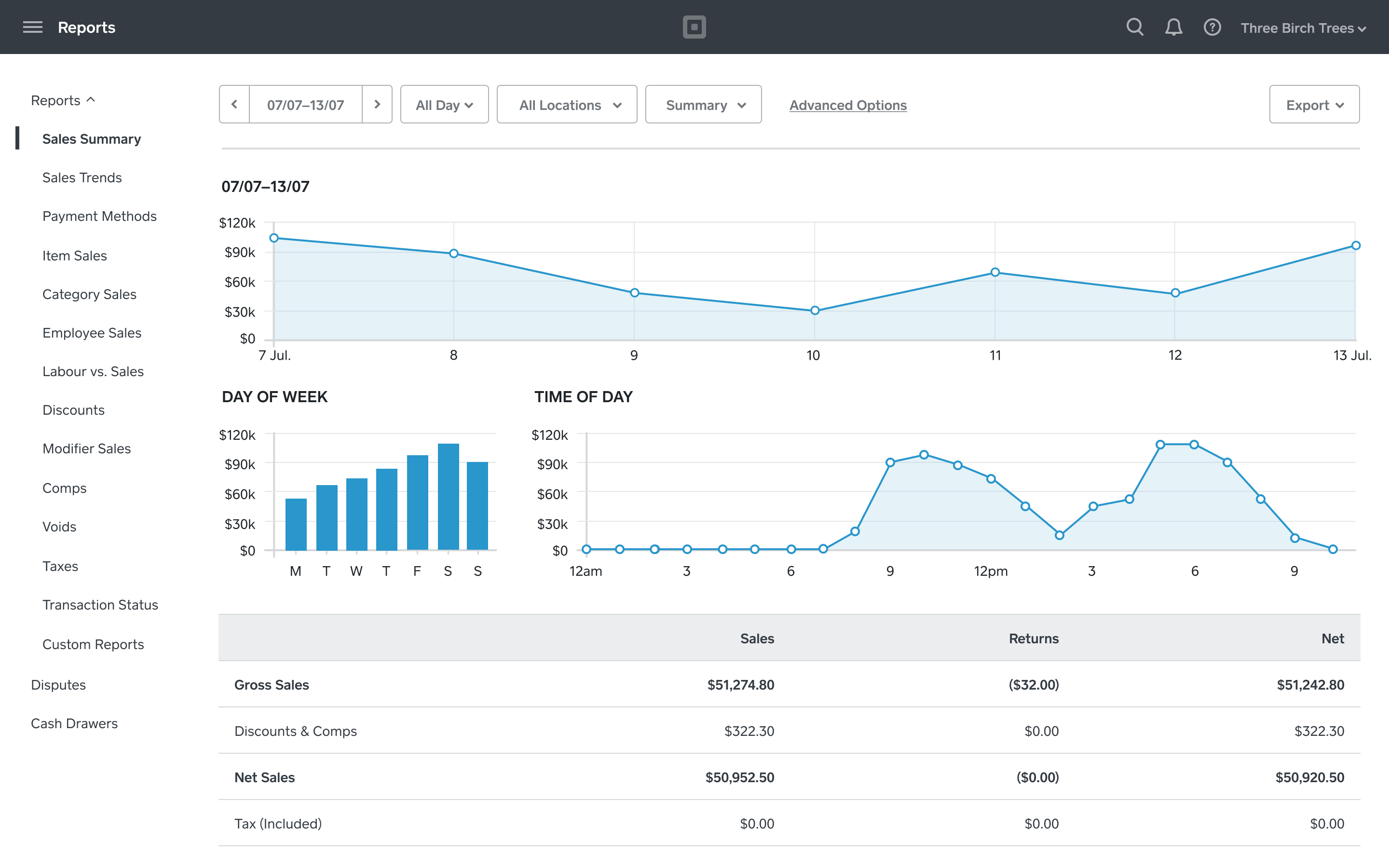Change report view using Summary dropdown

point(703,104)
